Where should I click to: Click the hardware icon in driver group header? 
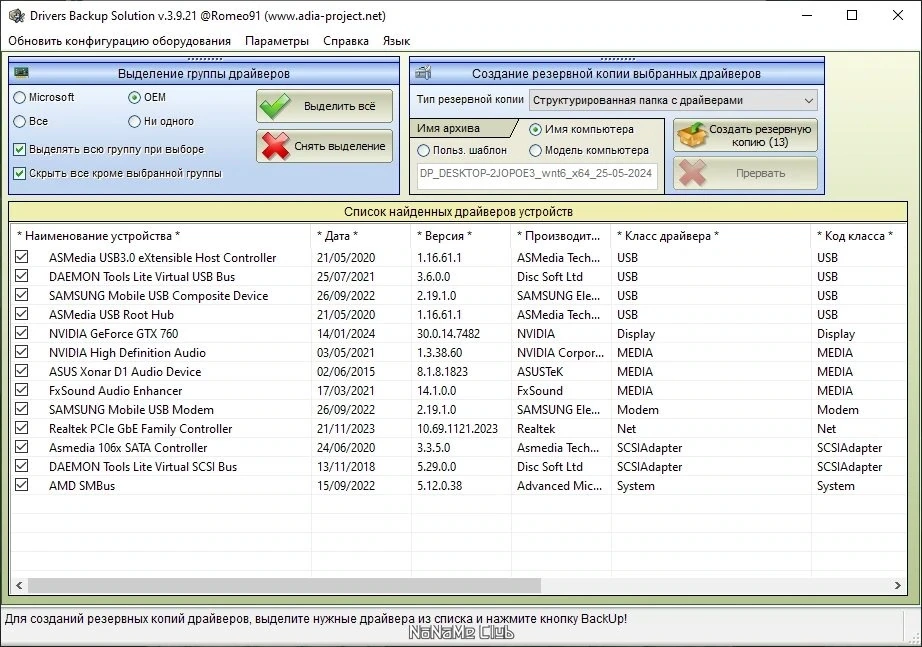point(22,73)
